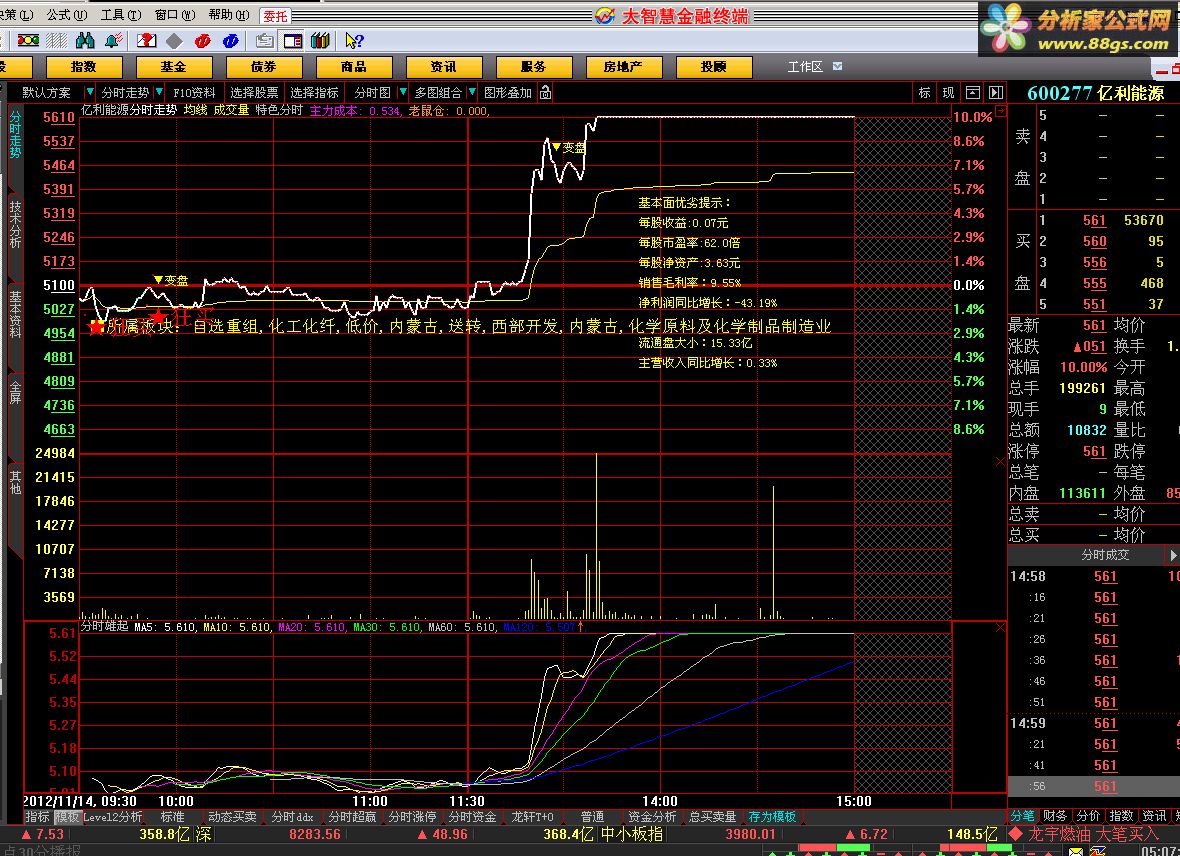Close the 分时雄起 indicator panel with X

tap(1000, 627)
